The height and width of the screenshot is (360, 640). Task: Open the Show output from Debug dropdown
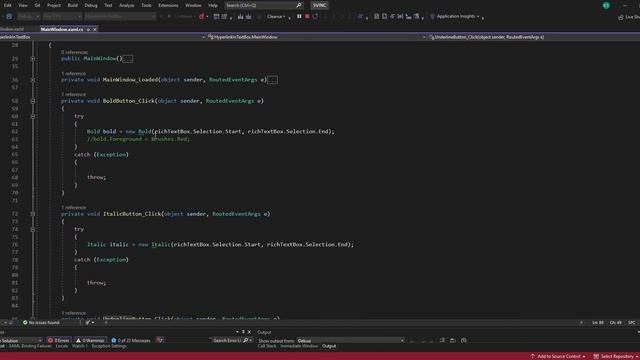point(351,340)
